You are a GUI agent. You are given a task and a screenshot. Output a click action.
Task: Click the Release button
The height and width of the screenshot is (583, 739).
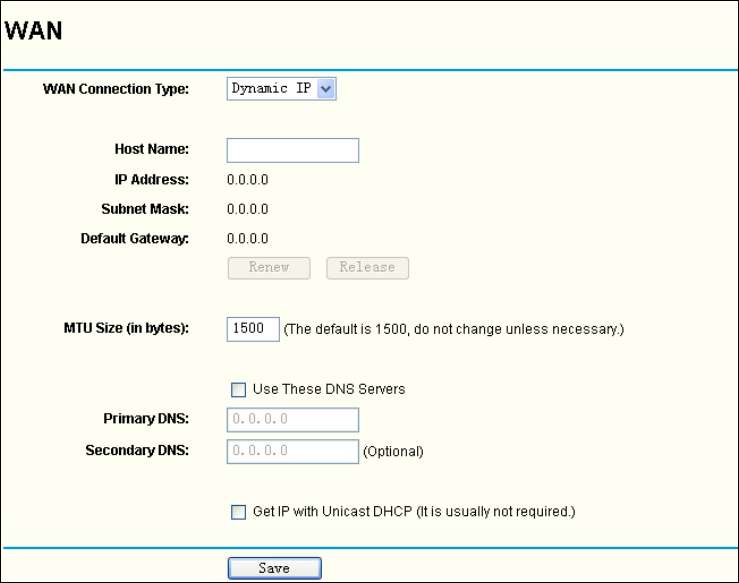[368, 268]
